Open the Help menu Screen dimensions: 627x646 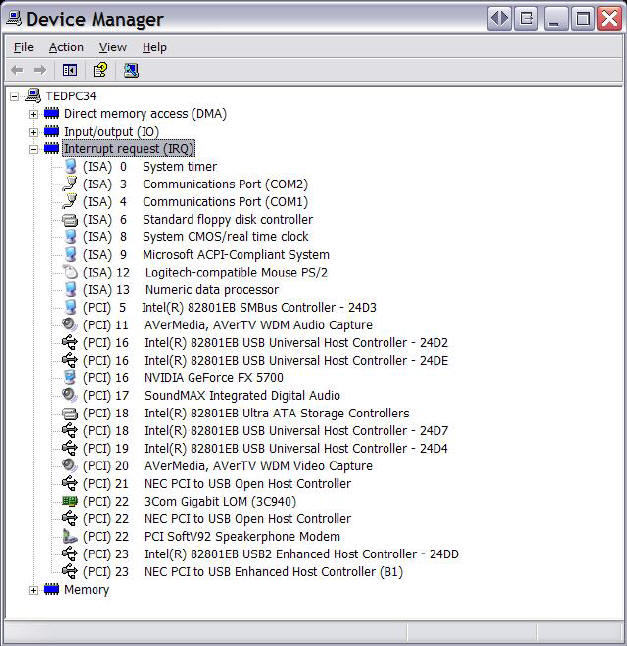(x=154, y=47)
